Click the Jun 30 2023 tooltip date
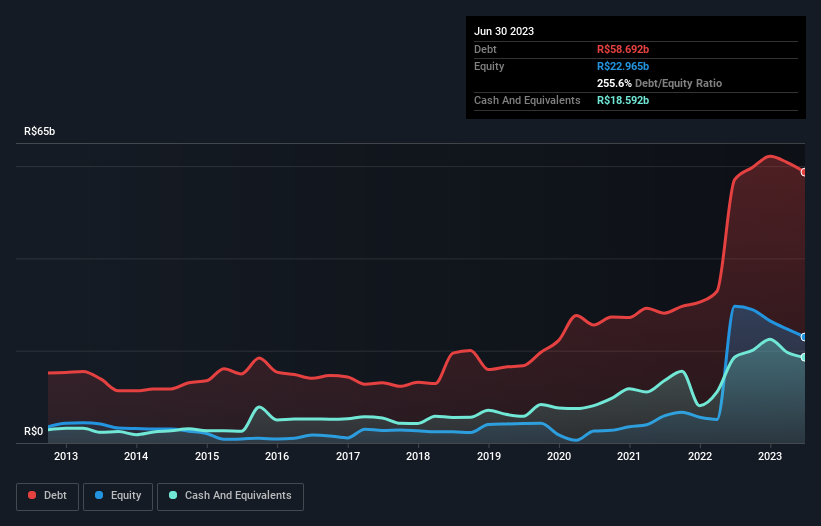The image size is (821, 526). pos(504,31)
